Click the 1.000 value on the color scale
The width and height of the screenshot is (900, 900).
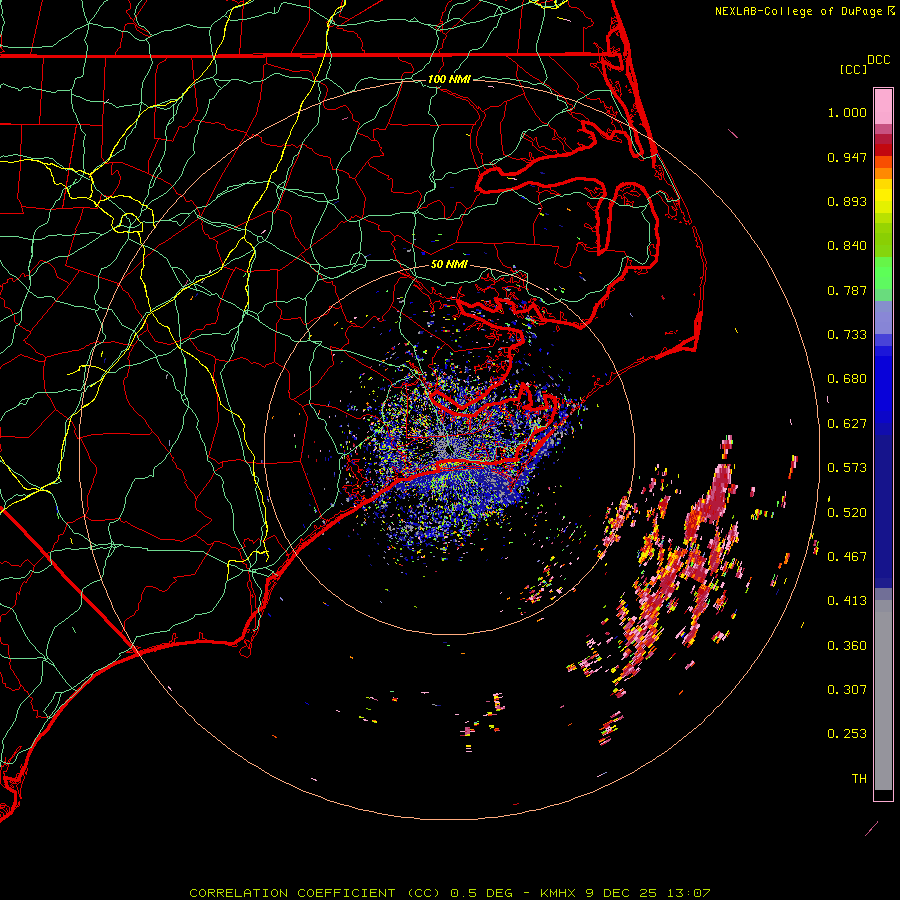point(847,112)
